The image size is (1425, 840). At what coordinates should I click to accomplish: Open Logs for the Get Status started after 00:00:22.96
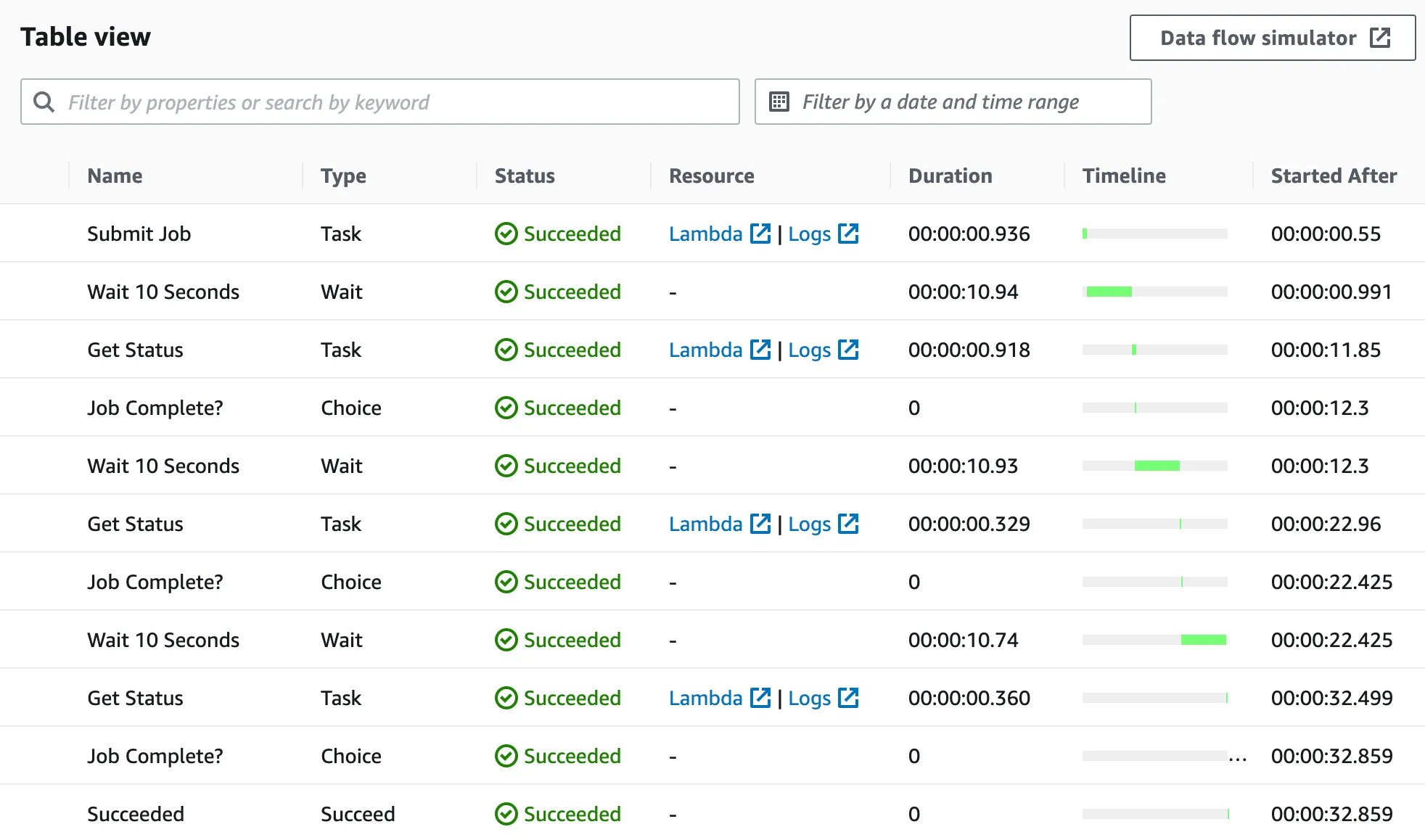coord(809,524)
